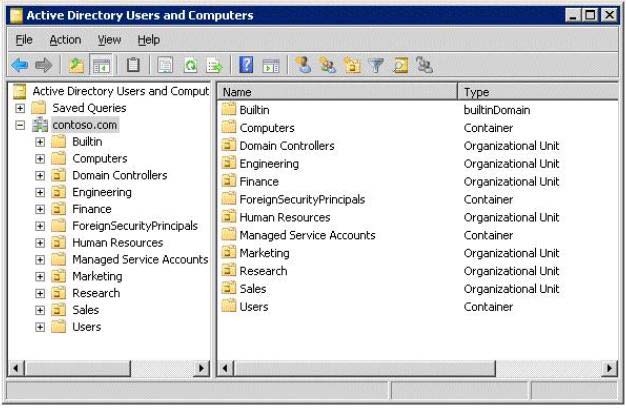Click the builtinDomain type cell
Image resolution: width=626 pixels, height=408 pixels.
click(x=497, y=110)
